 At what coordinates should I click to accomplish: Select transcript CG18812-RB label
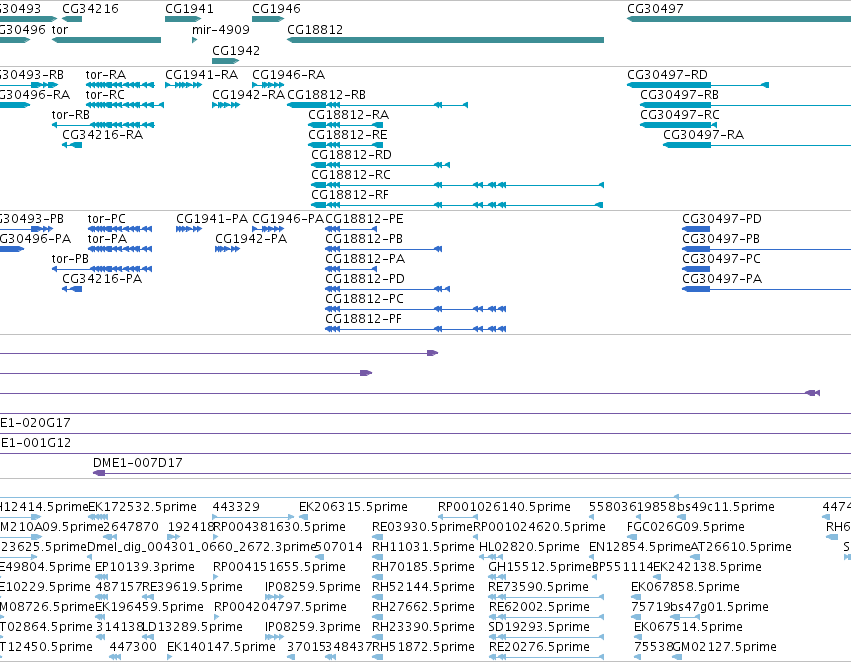coord(326,94)
